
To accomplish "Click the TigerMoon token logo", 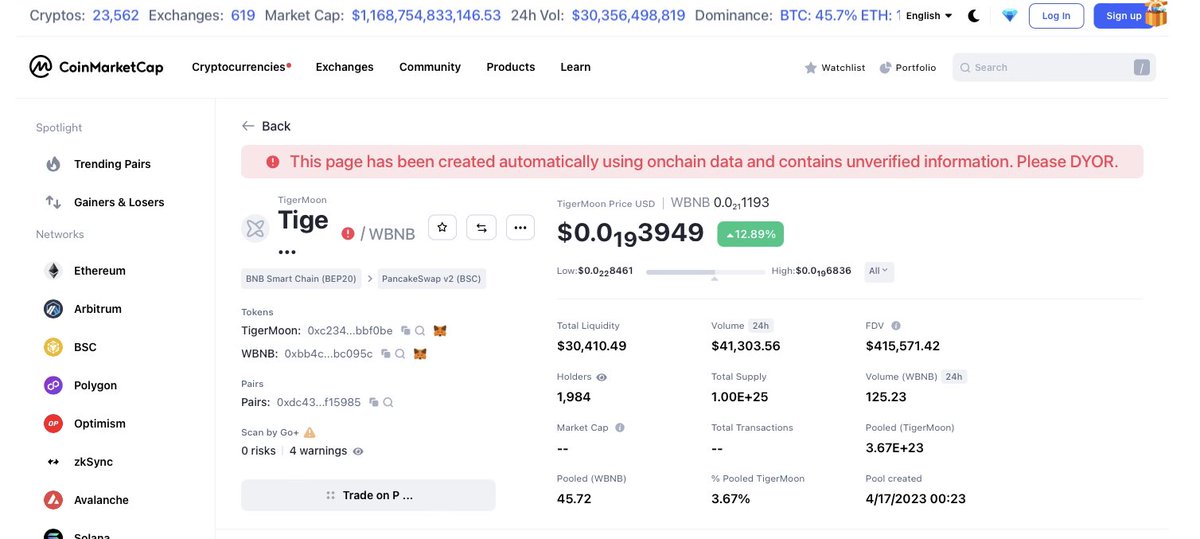I will click(x=256, y=228).
